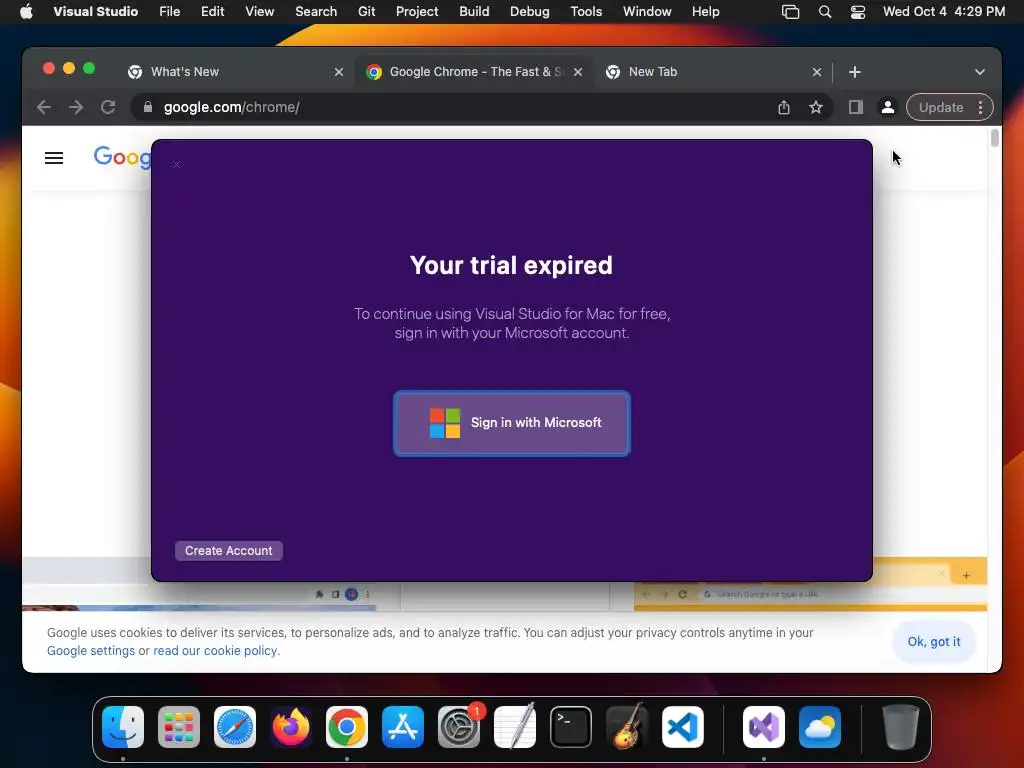The width and height of the screenshot is (1024, 768).
Task: Open the Tools menu
Action: pyautogui.click(x=586, y=12)
